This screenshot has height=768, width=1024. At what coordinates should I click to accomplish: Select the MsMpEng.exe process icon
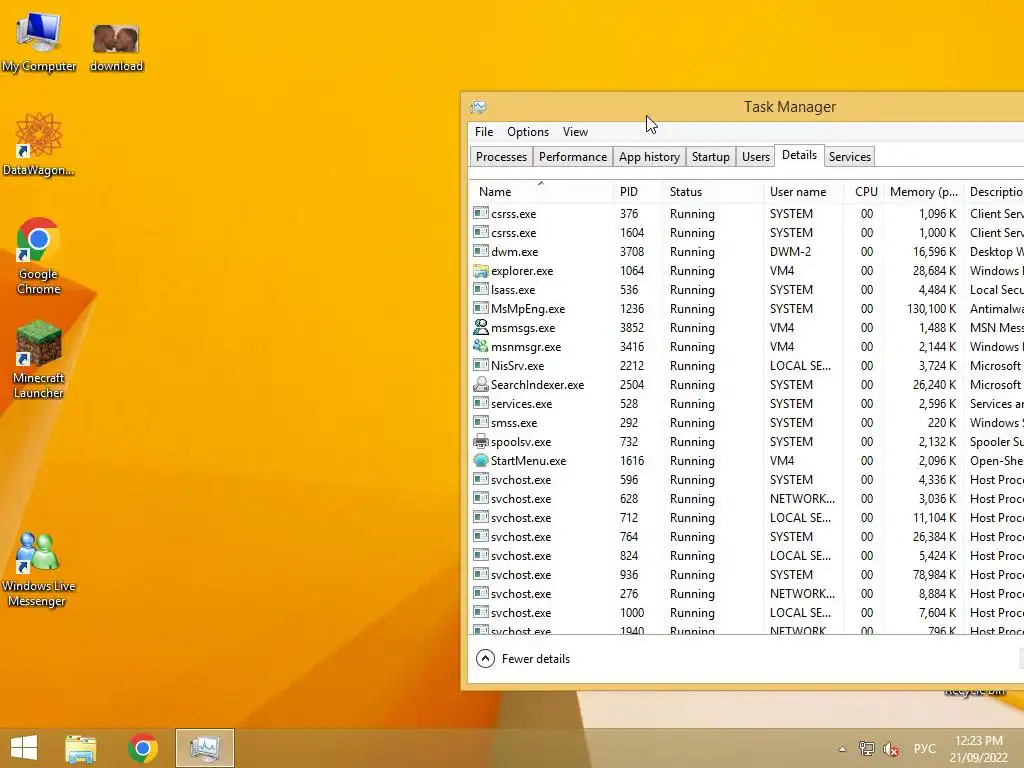481,308
